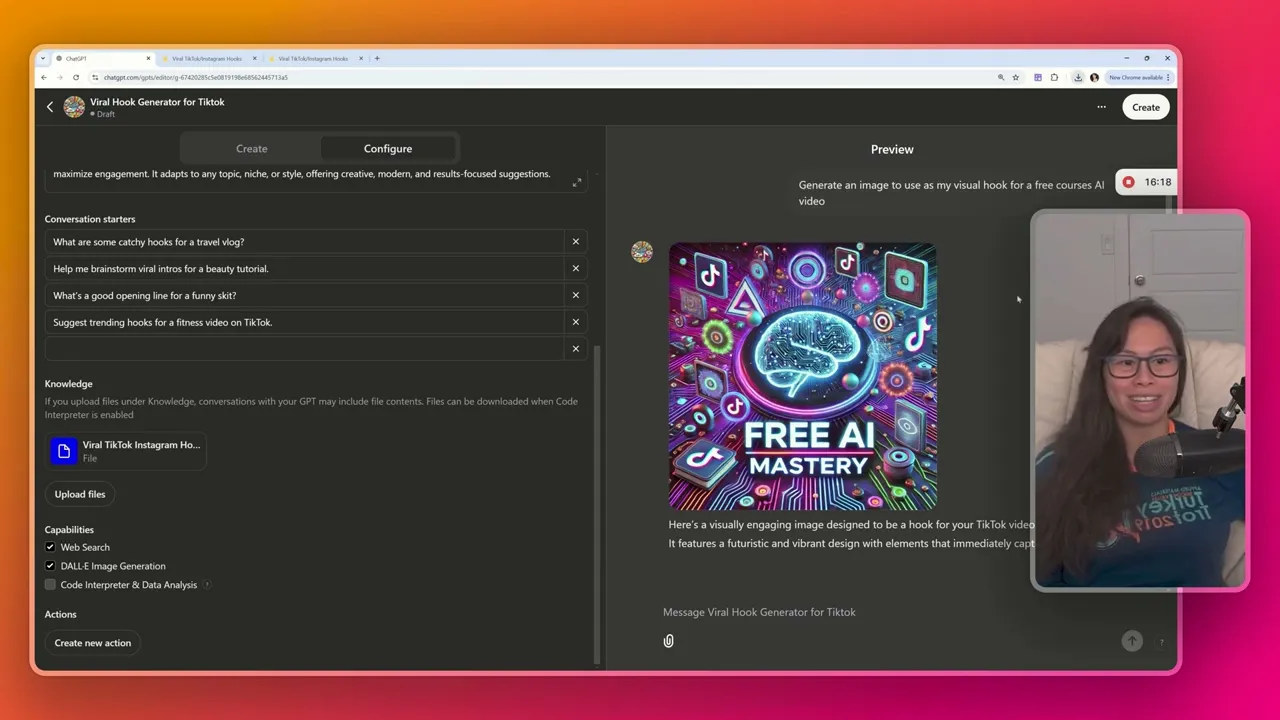
Task: View site information icon in address bar
Action: click(x=95, y=77)
